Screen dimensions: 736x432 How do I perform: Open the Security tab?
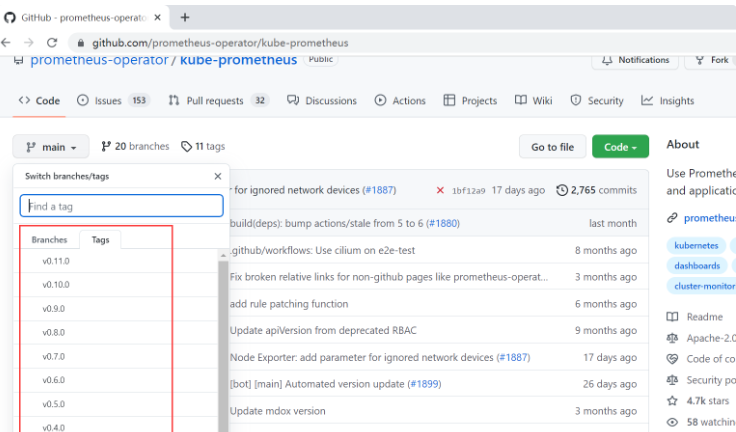pyautogui.click(x=597, y=100)
